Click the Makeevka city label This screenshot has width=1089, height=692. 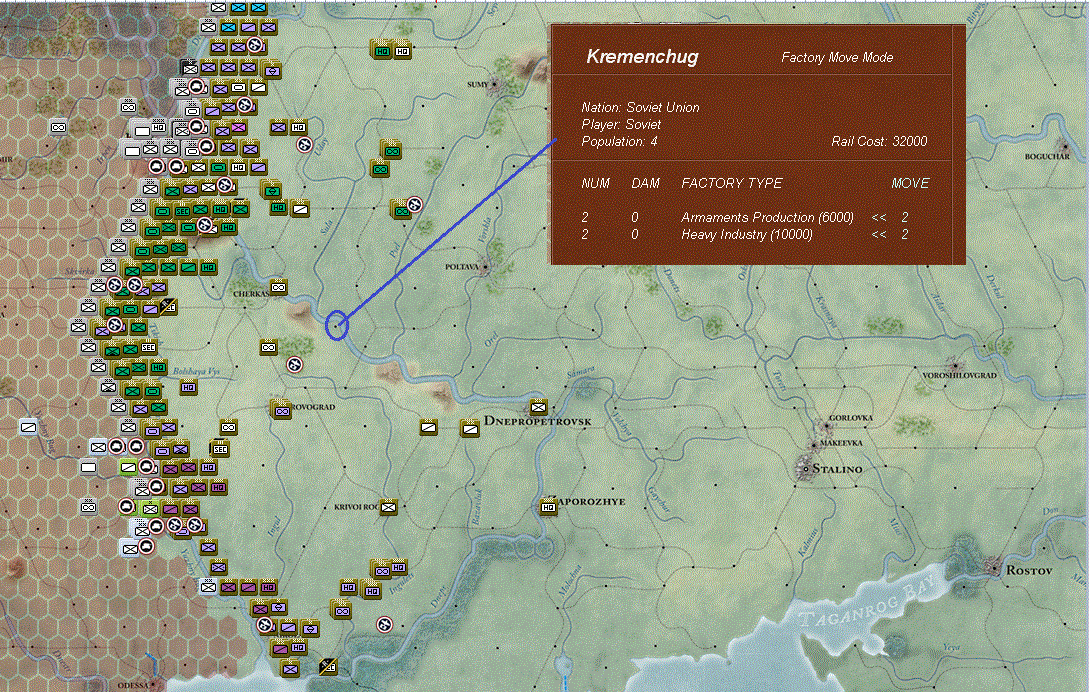(841, 443)
